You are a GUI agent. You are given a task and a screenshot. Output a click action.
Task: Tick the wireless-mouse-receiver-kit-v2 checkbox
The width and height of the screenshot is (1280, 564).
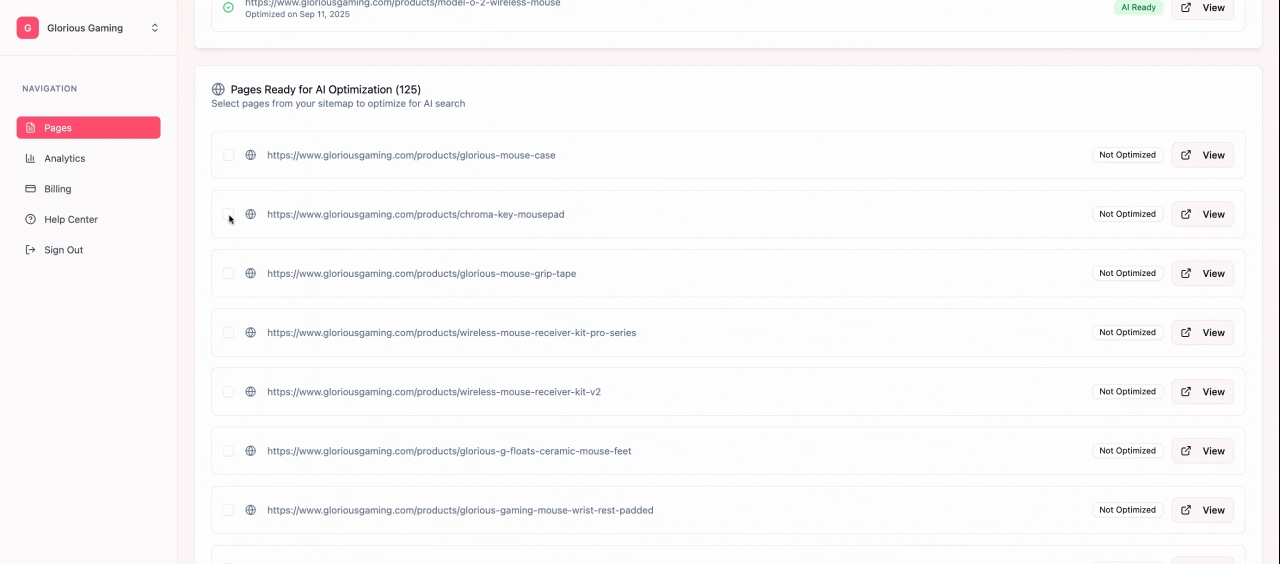coord(228,392)
